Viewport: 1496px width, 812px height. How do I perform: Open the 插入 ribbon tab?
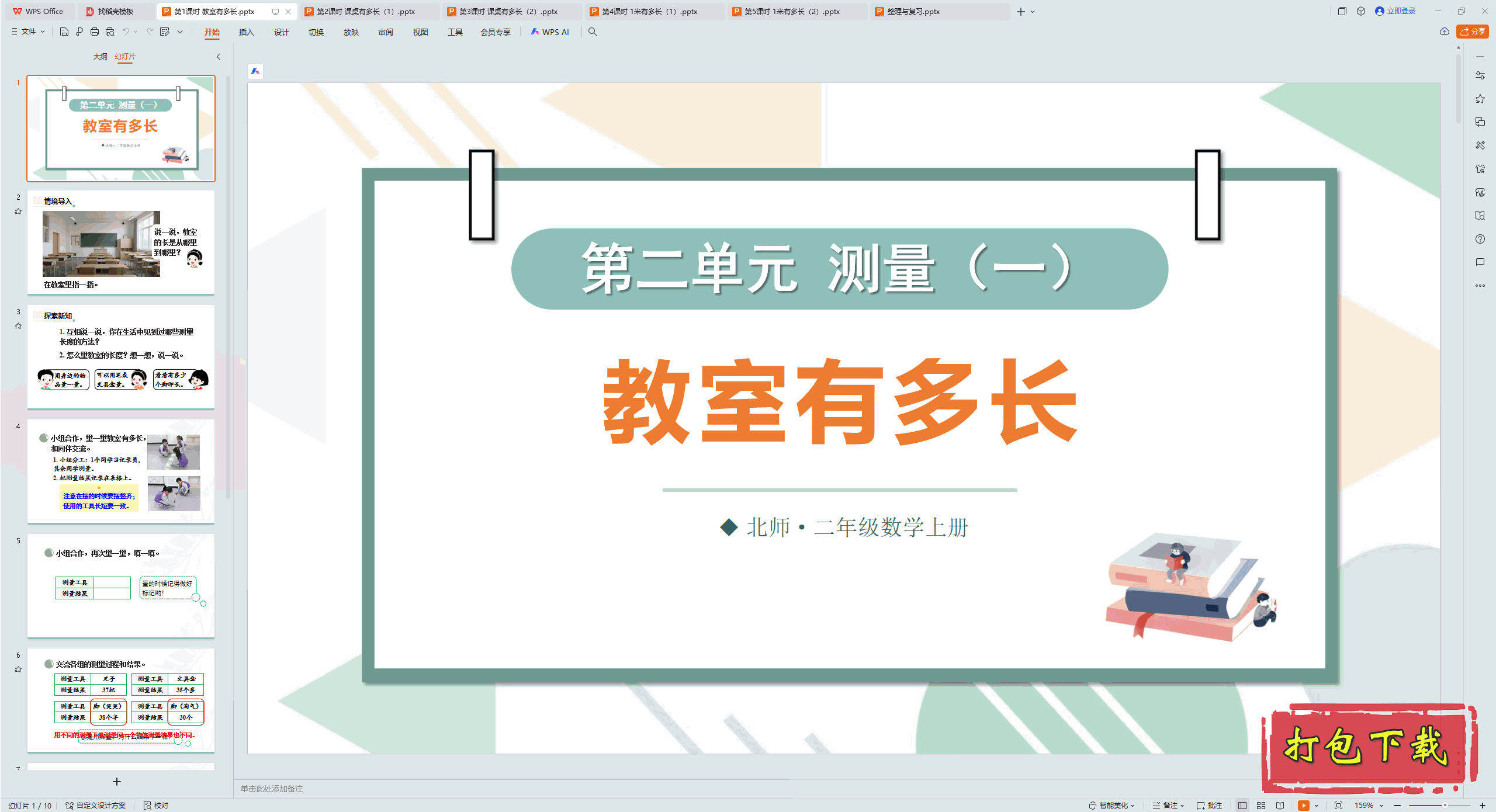coord(246,32)
